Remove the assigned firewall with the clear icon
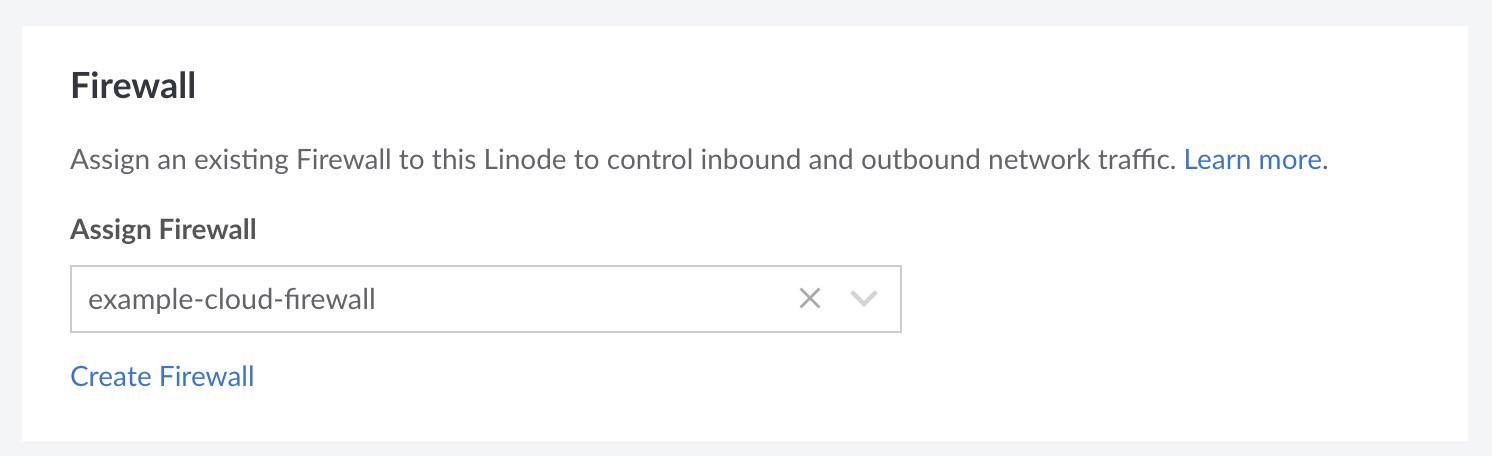 click(x=809, y=298)
